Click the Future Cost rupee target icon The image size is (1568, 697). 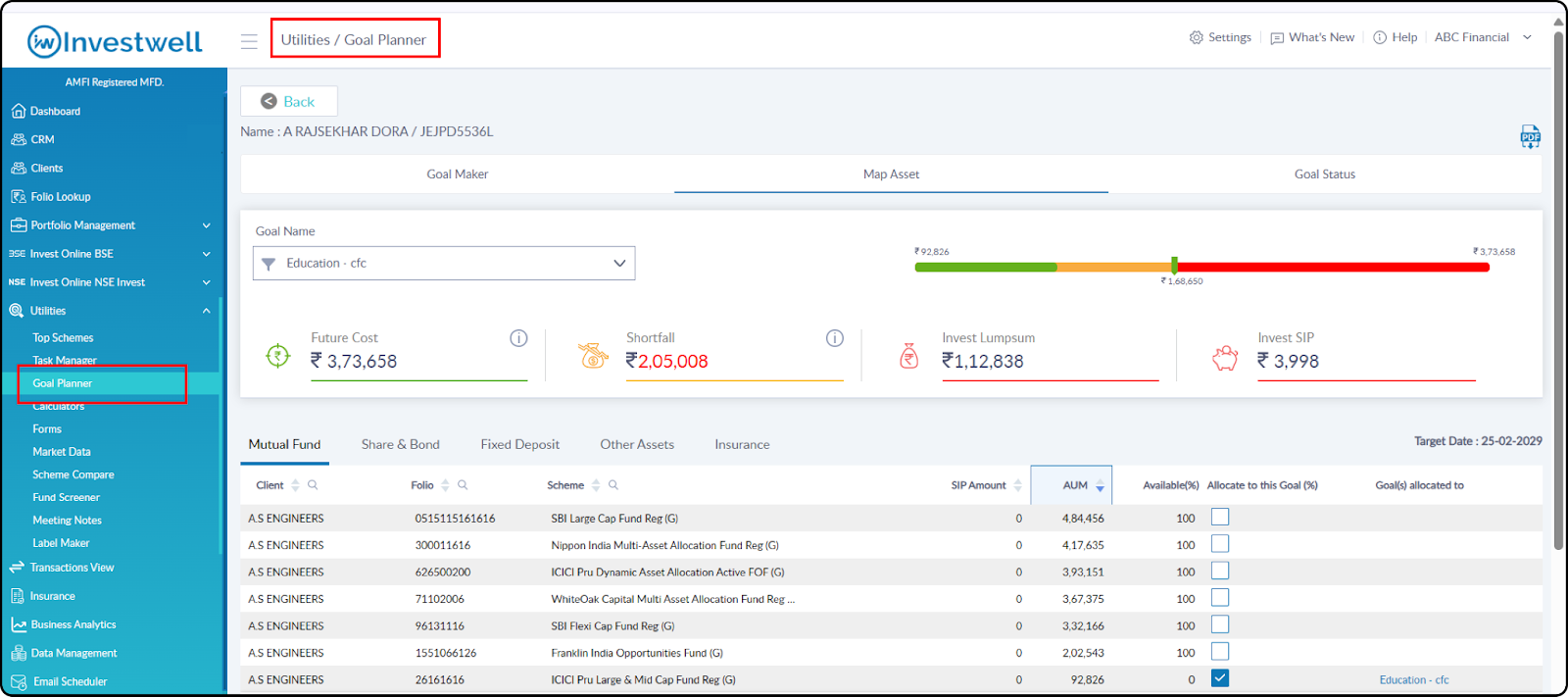pos(278,356)
